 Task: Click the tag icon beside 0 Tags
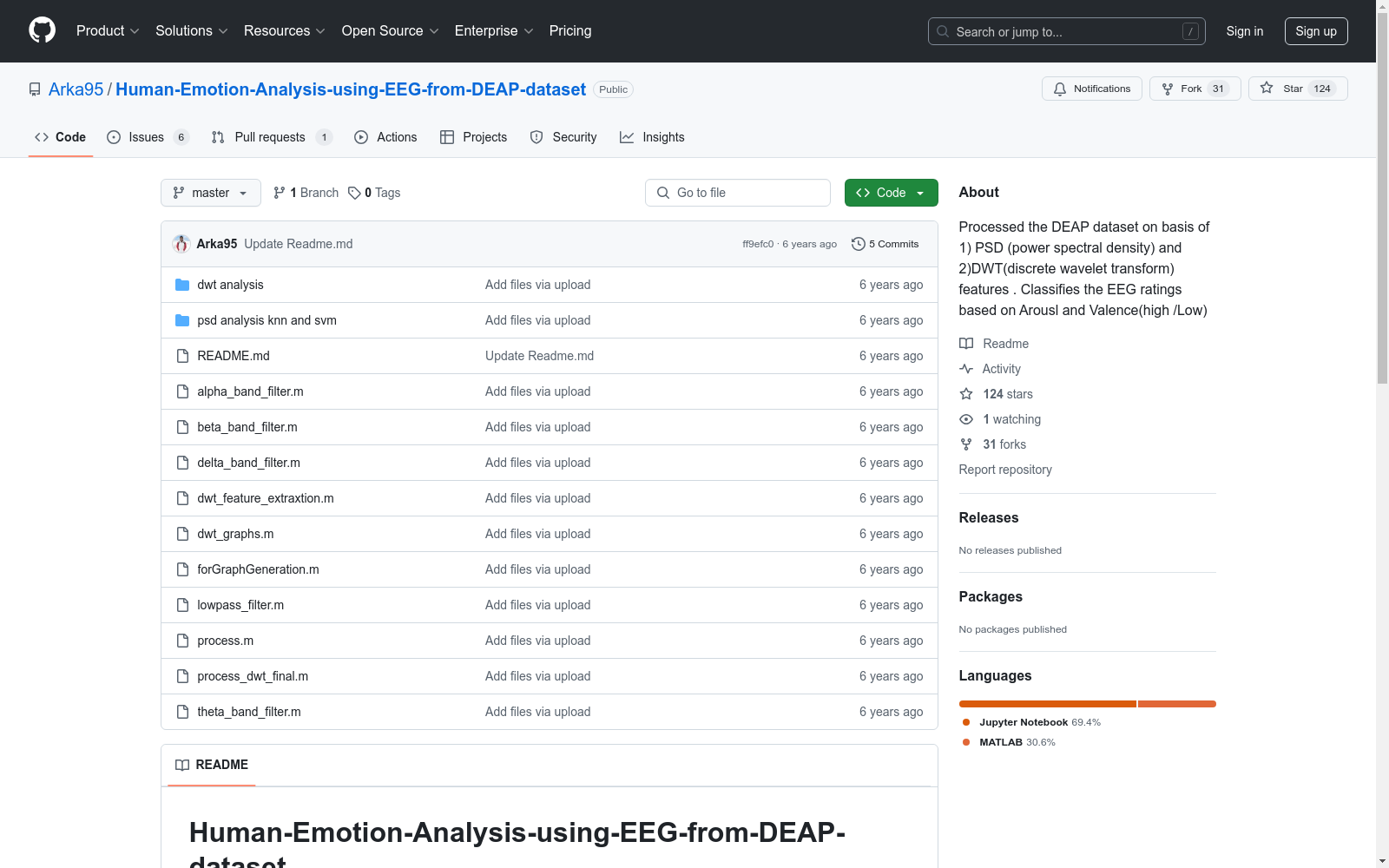(x=354, y=193)
